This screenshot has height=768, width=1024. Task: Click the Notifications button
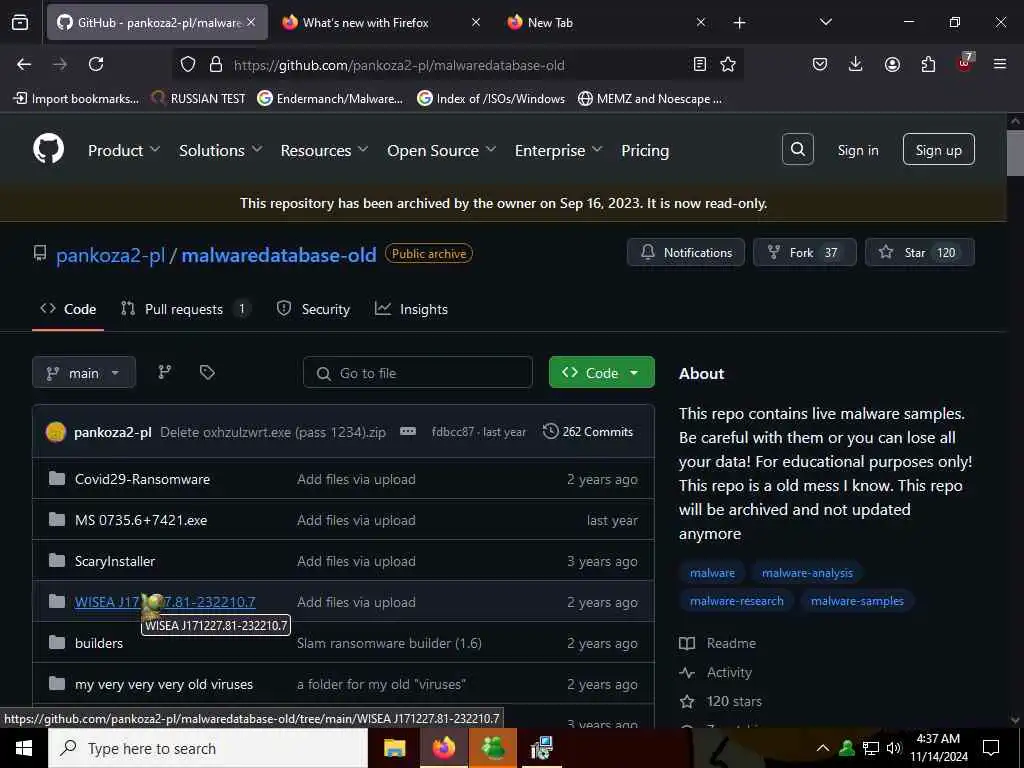[x=686, y=252]
